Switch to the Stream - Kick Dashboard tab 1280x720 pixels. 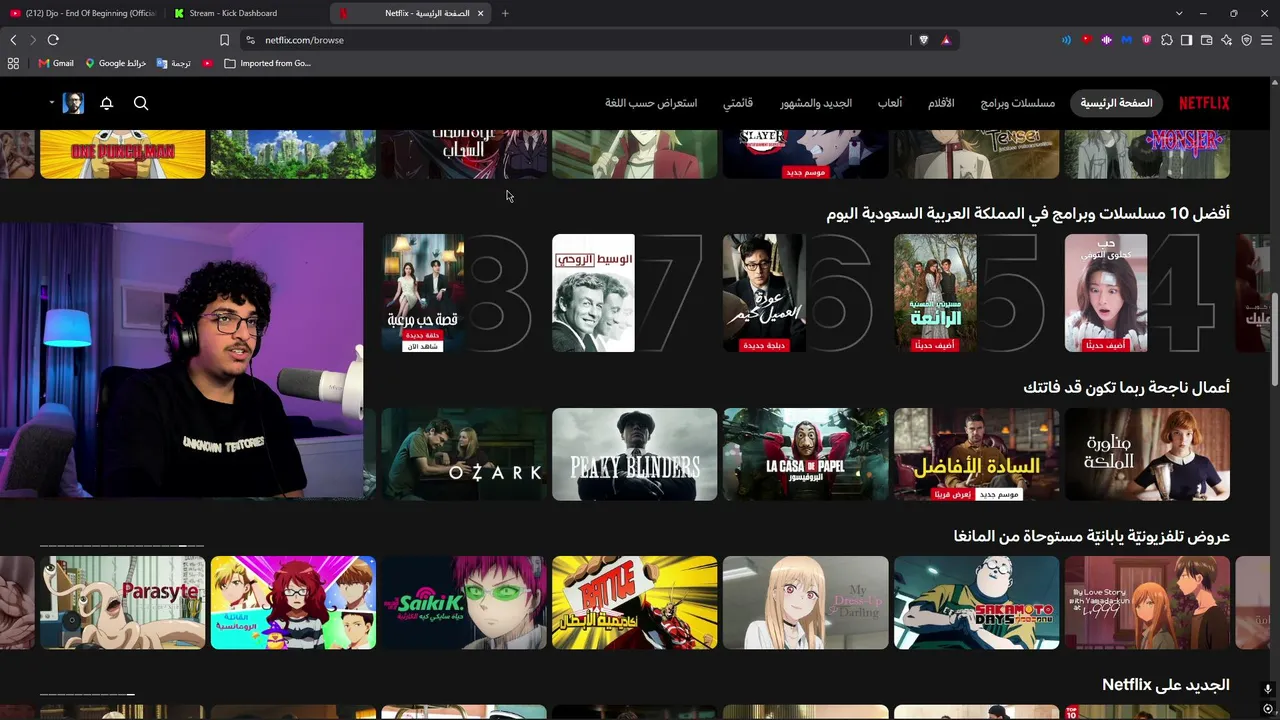[246, 13]
